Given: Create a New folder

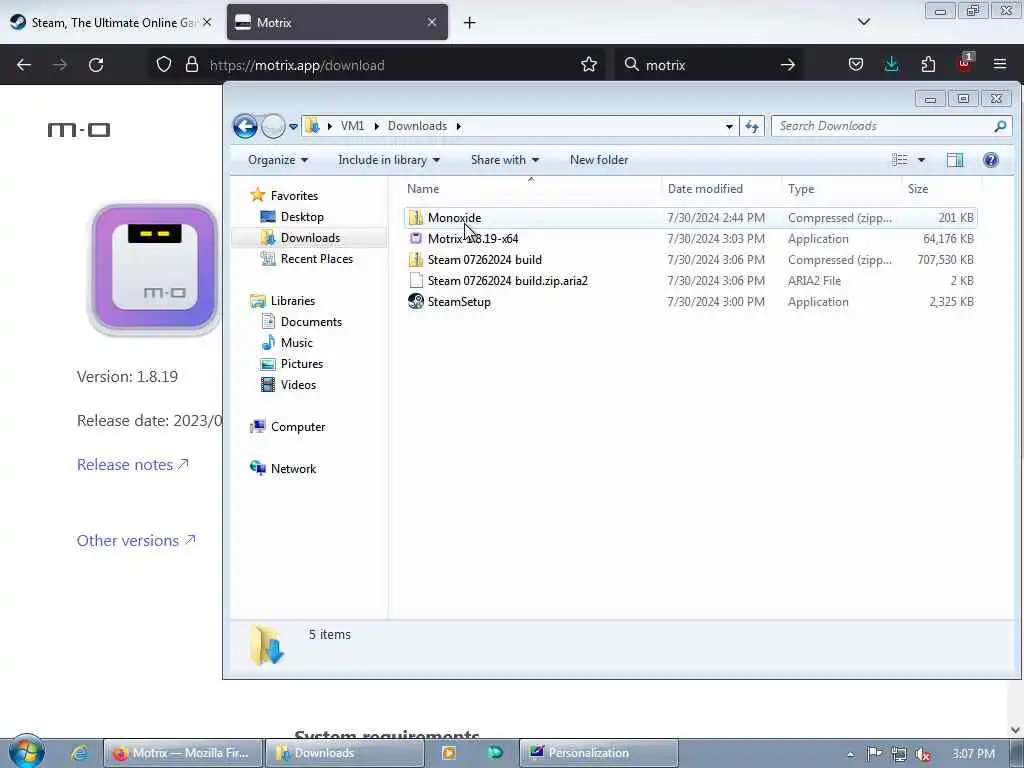Looking at the screenshot, I should click(599, 160).
